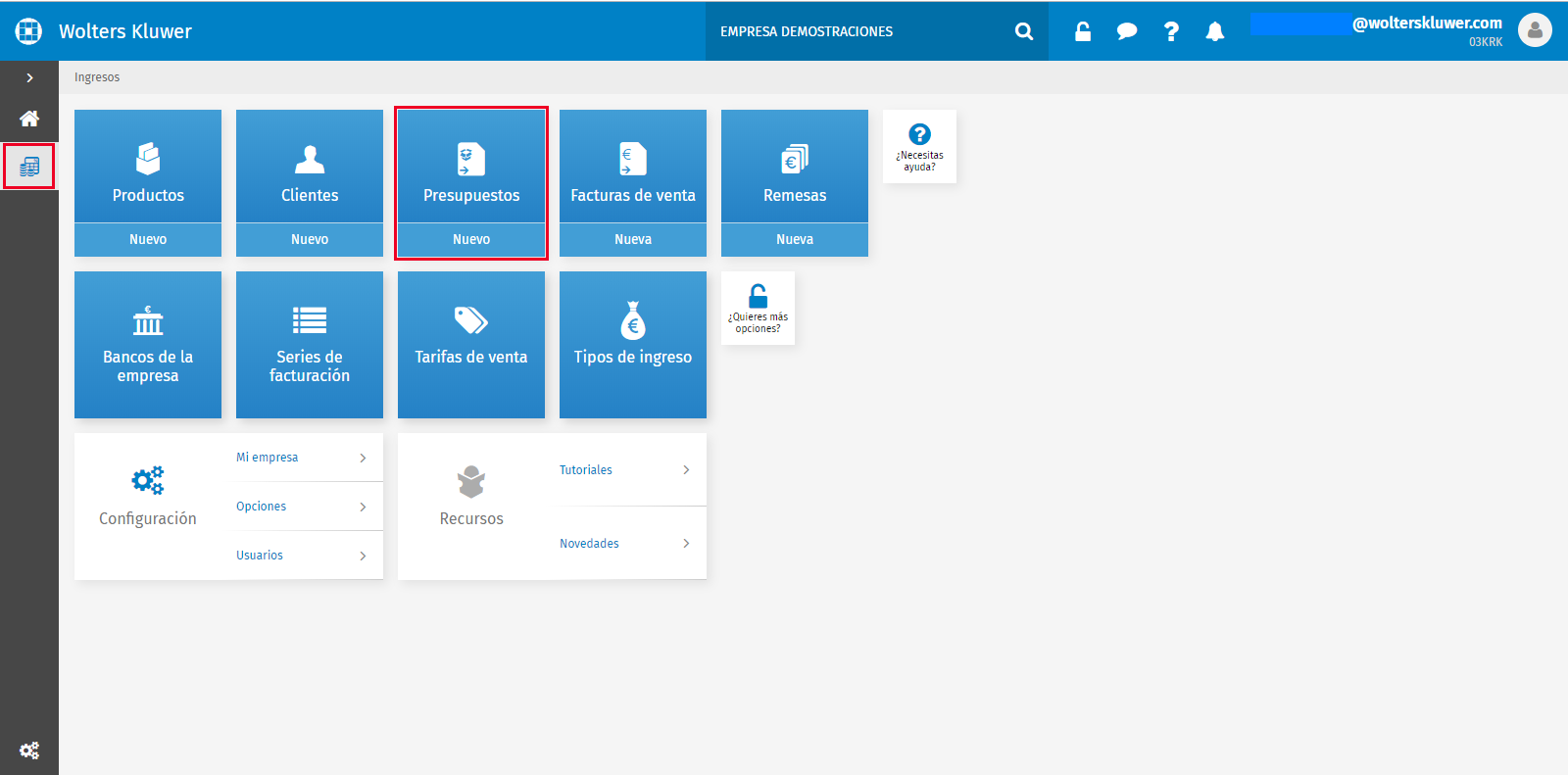Click the Novedades chevron arrow

pos(686,544)
